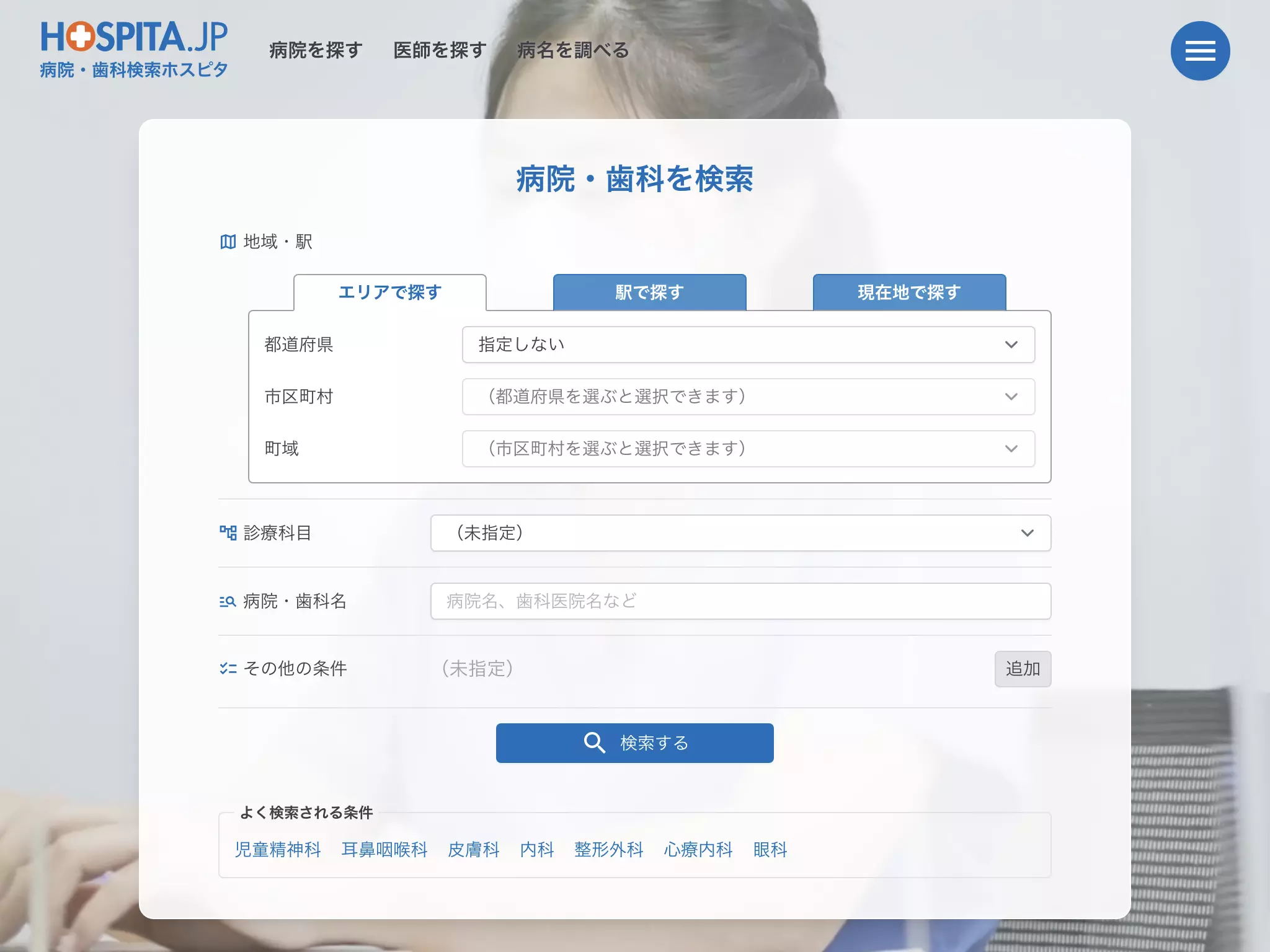The height and width of the screenshot is (952, 1270).
Task: Open the 整形外科 link
Action: click(x=609, y=850)
